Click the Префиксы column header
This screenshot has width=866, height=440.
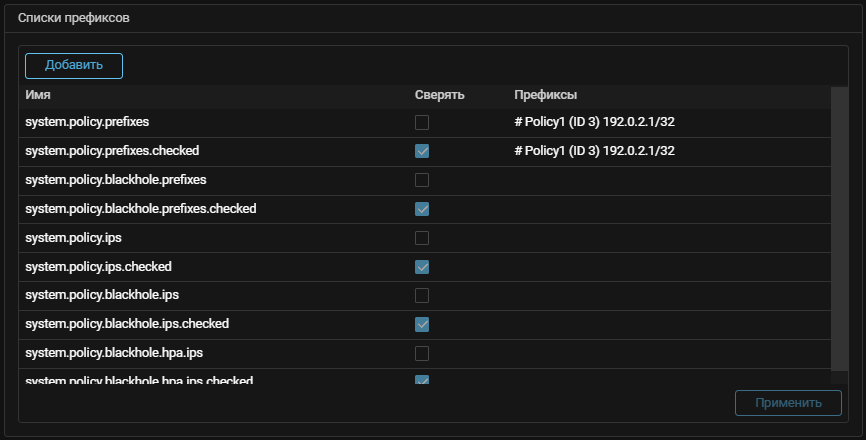(x=545, y=95)
